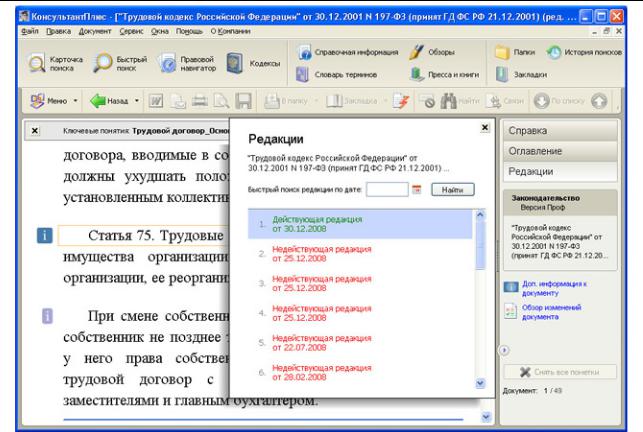The image size is (643, 432).
Task: Click the document with lightning icon
Action: 401,101
